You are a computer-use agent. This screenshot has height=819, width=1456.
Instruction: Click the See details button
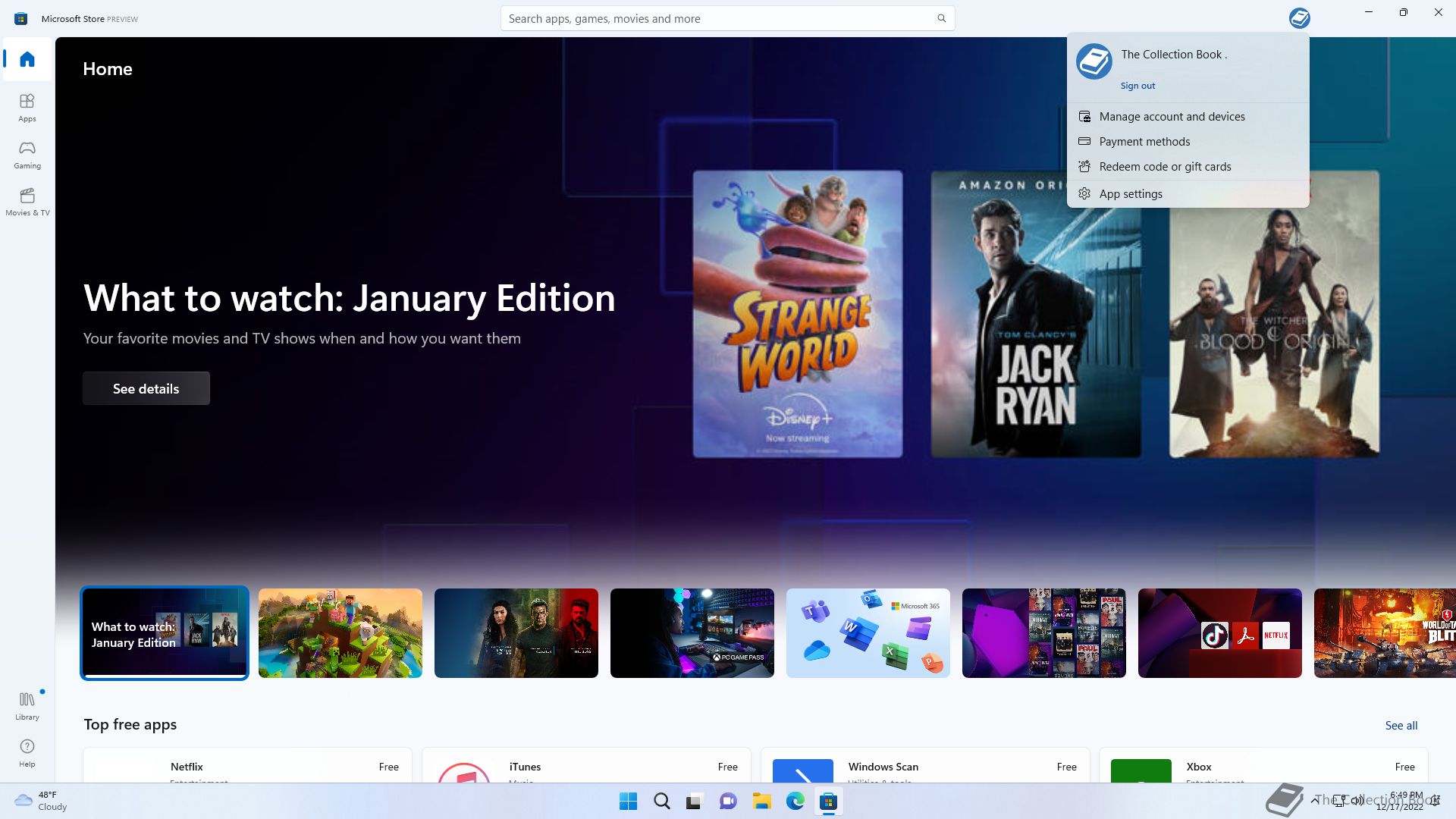point(146,388)
